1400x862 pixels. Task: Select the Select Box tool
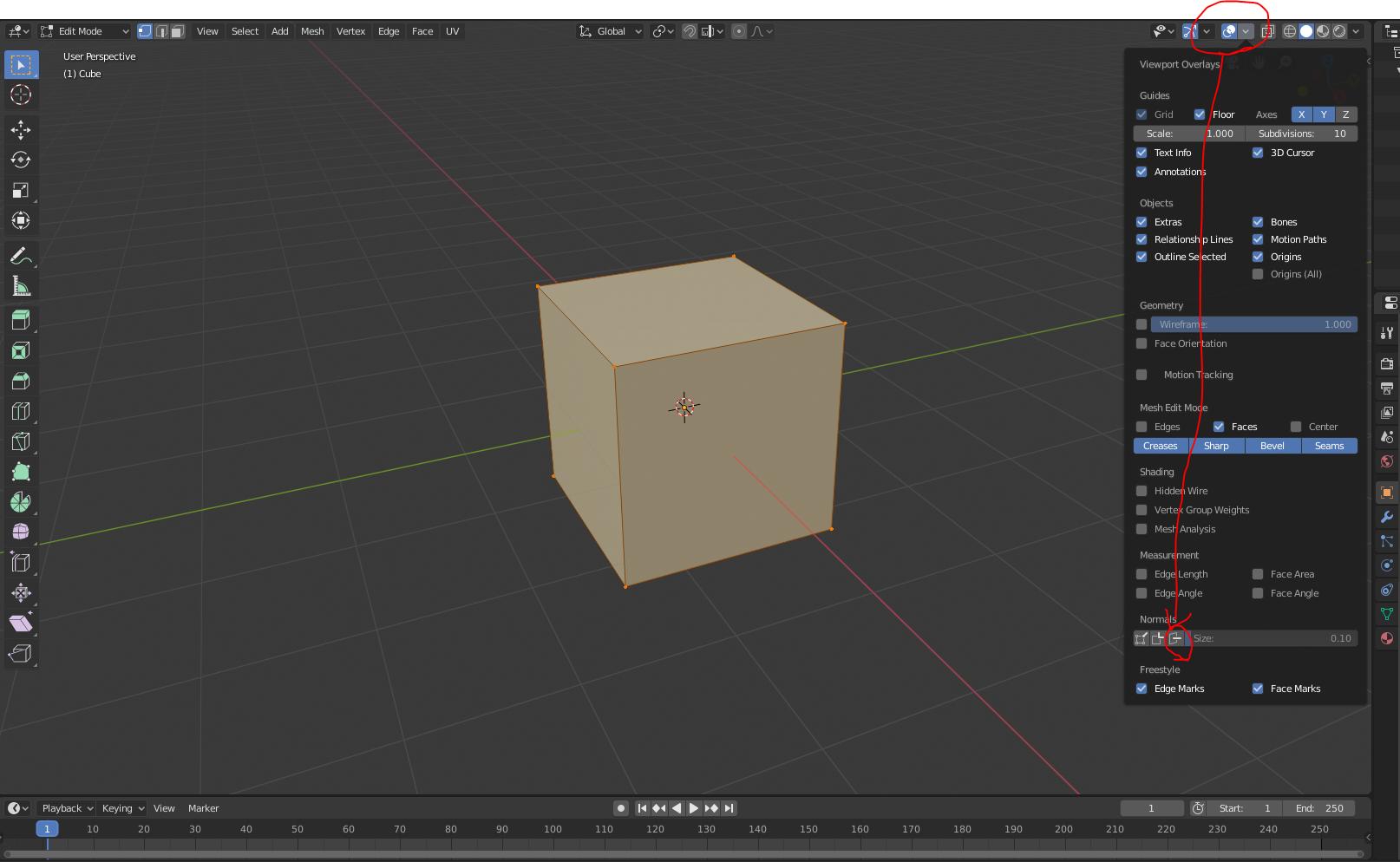click(x=21, y=65)
